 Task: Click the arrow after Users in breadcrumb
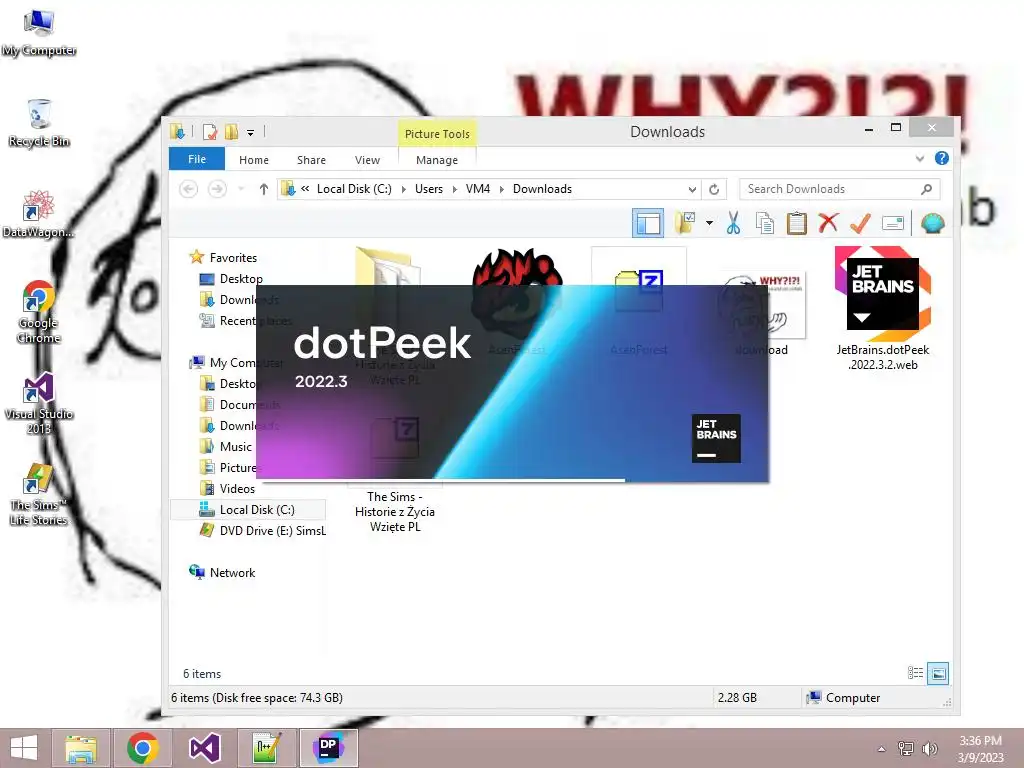click(455, 189)
